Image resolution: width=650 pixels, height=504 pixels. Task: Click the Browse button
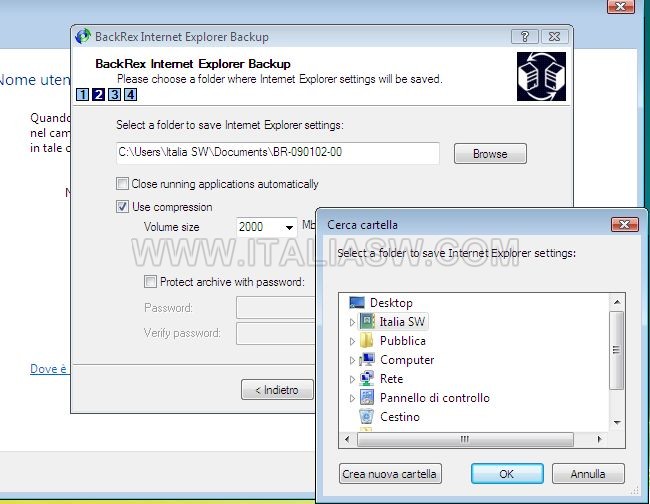click(490, 154)
